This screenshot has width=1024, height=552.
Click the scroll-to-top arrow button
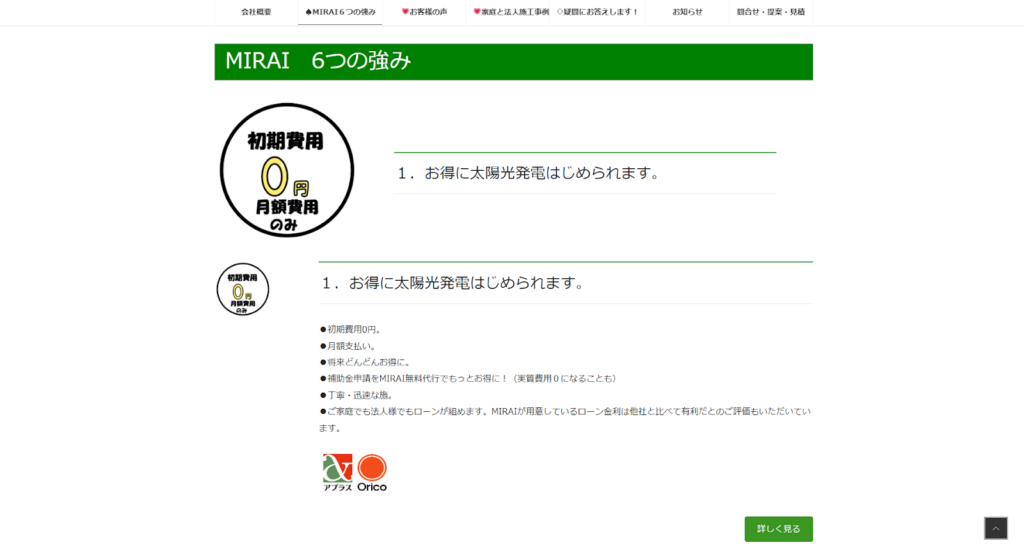coord(996,528)
